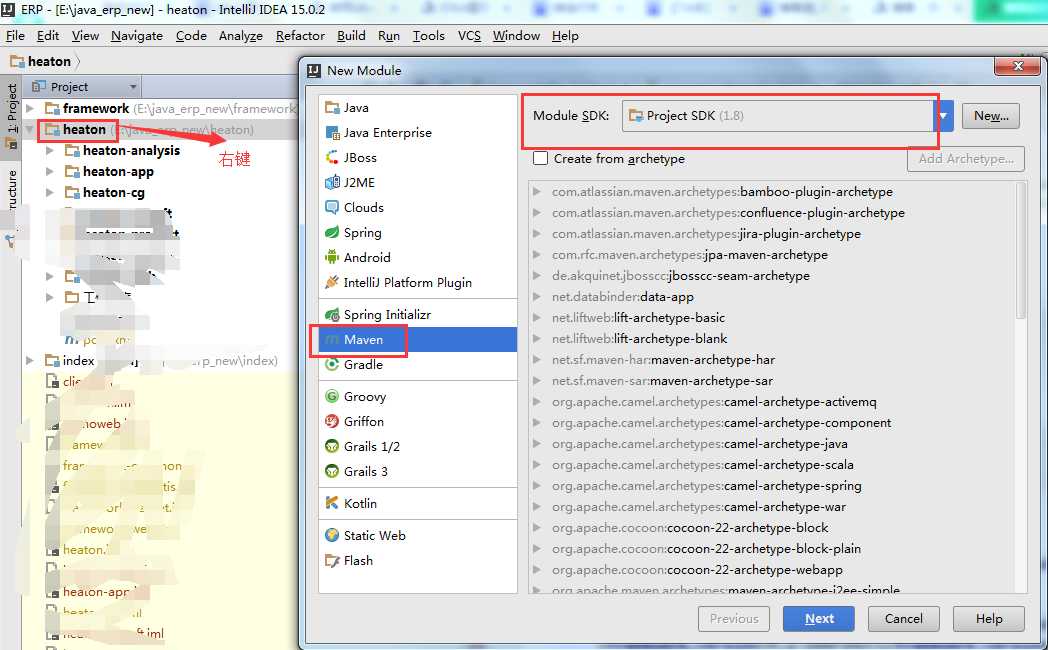Image resolution: width=1048 pixels, height=650 pixels.
Task: Choose Java Enterprise icon in module list
Action: [x=332, y=132]
